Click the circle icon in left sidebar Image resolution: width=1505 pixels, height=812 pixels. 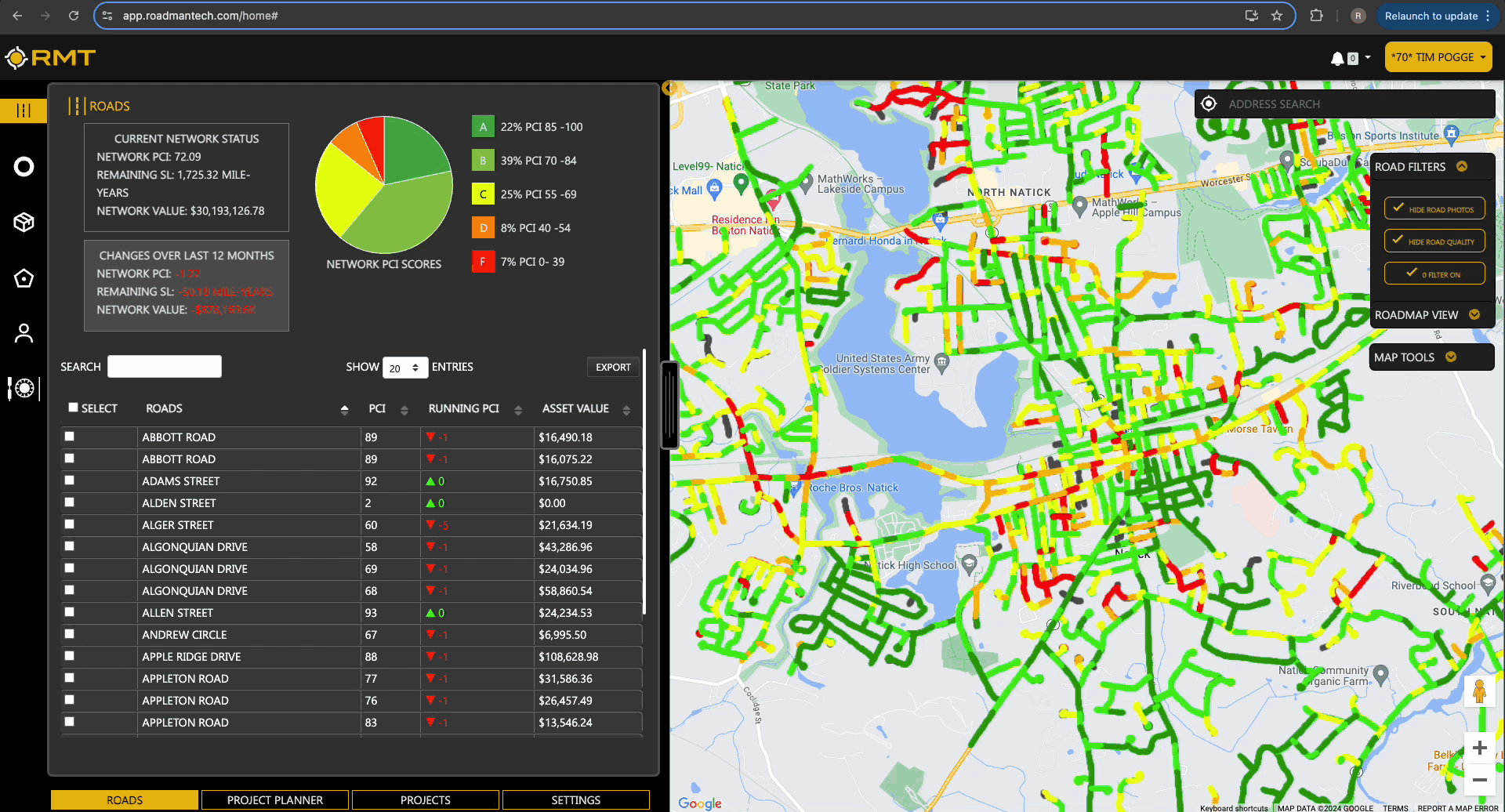[x=24, y=167]
